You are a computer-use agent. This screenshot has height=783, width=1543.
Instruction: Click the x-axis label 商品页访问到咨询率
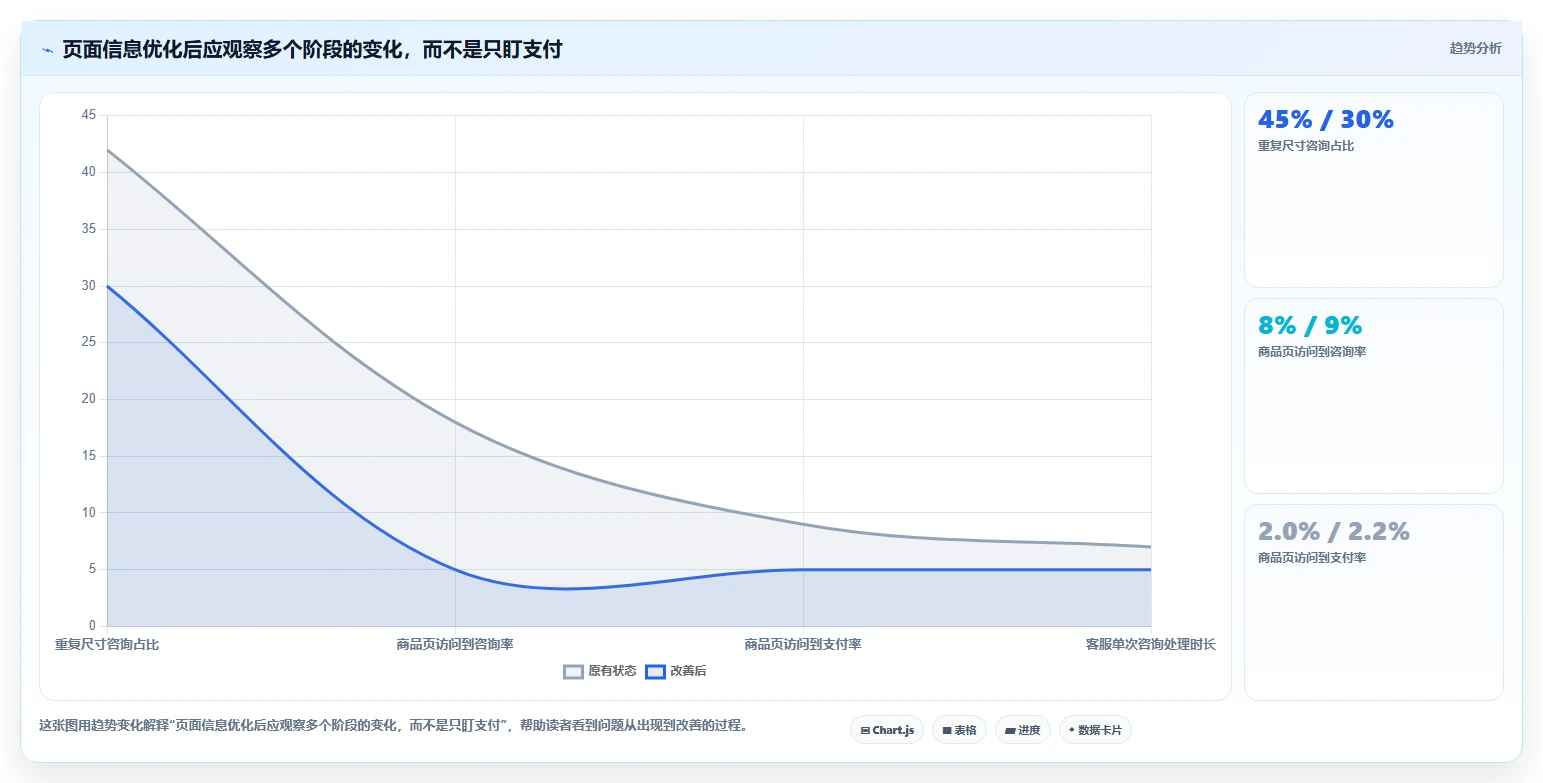[455, 644]
